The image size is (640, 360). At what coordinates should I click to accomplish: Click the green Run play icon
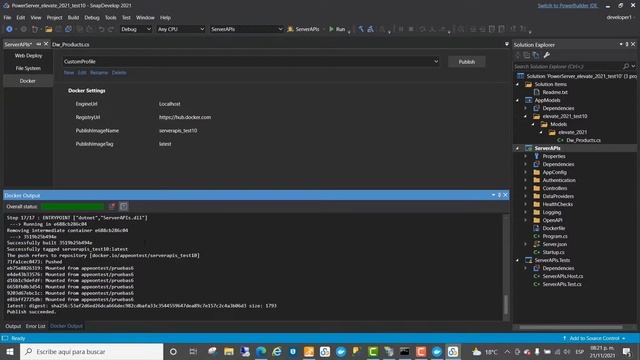[x=331, y=29]
